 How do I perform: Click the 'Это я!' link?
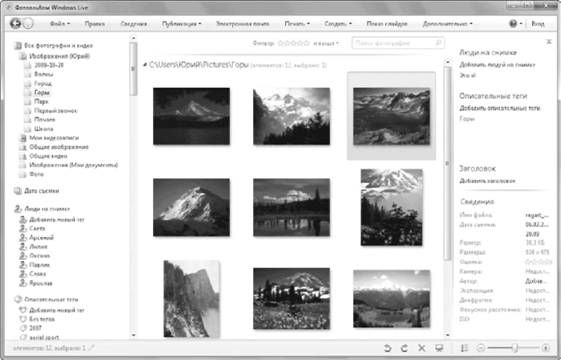(467, 76)
